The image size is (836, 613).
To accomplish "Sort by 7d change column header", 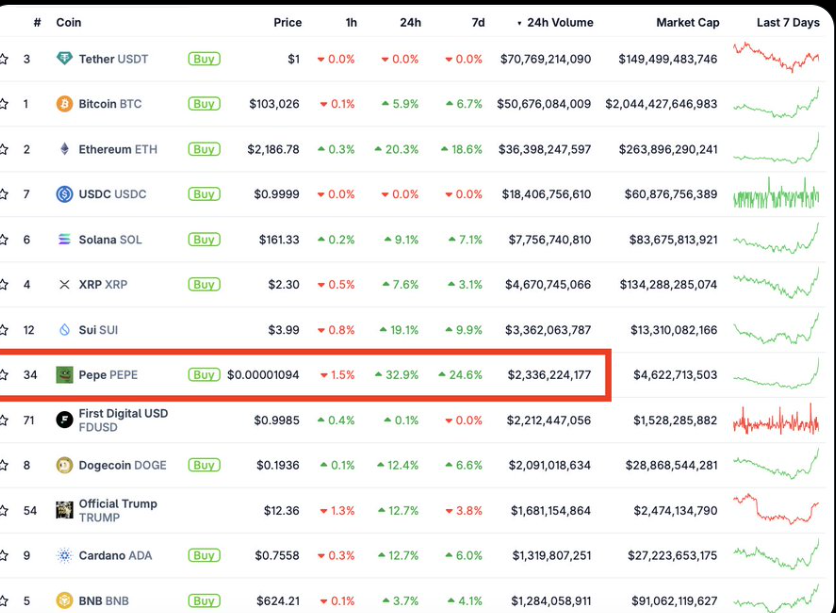I will 478,22.
